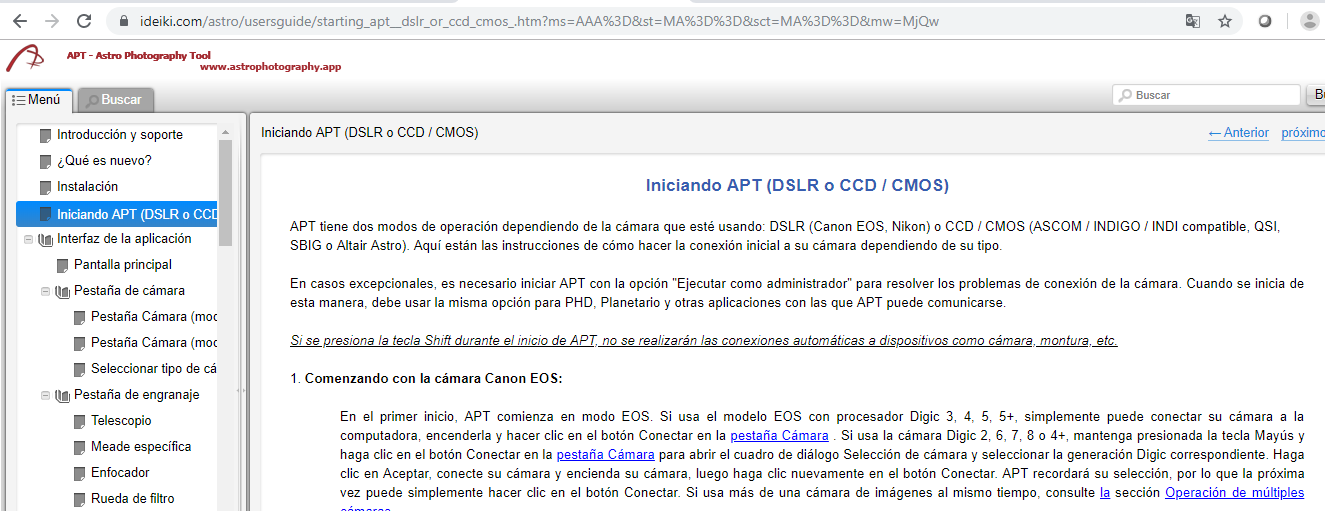Click the APT logo

(24, 58)
